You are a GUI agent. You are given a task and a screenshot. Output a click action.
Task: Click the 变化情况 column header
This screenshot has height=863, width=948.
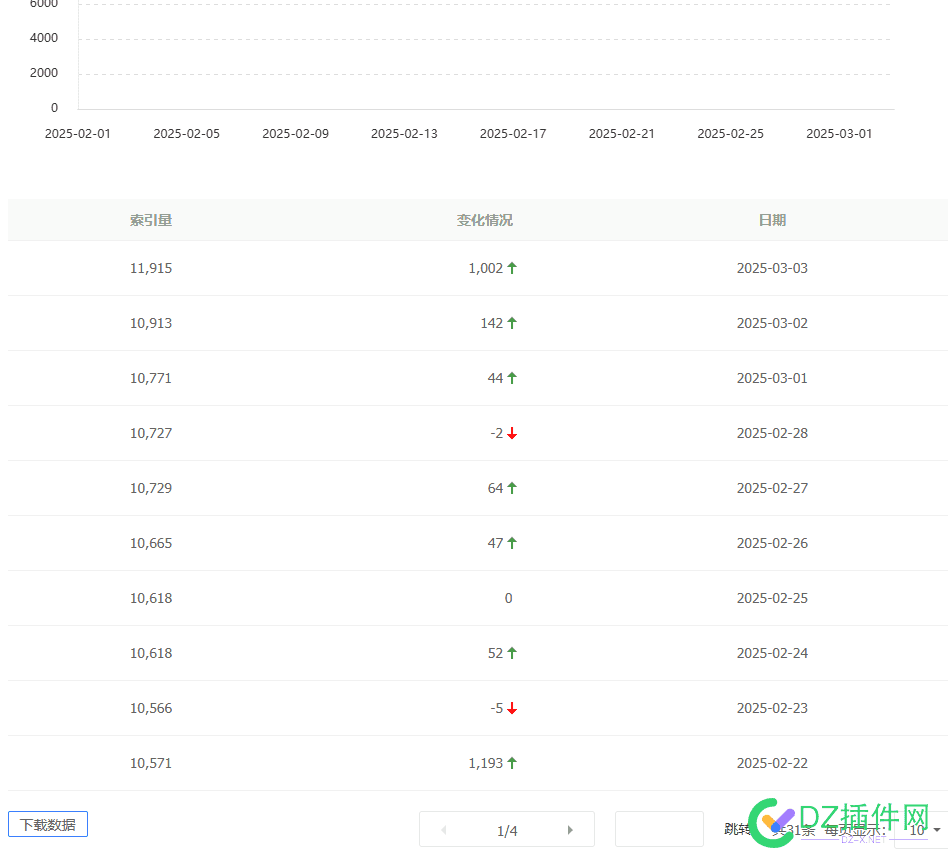[x=484, y=219]
